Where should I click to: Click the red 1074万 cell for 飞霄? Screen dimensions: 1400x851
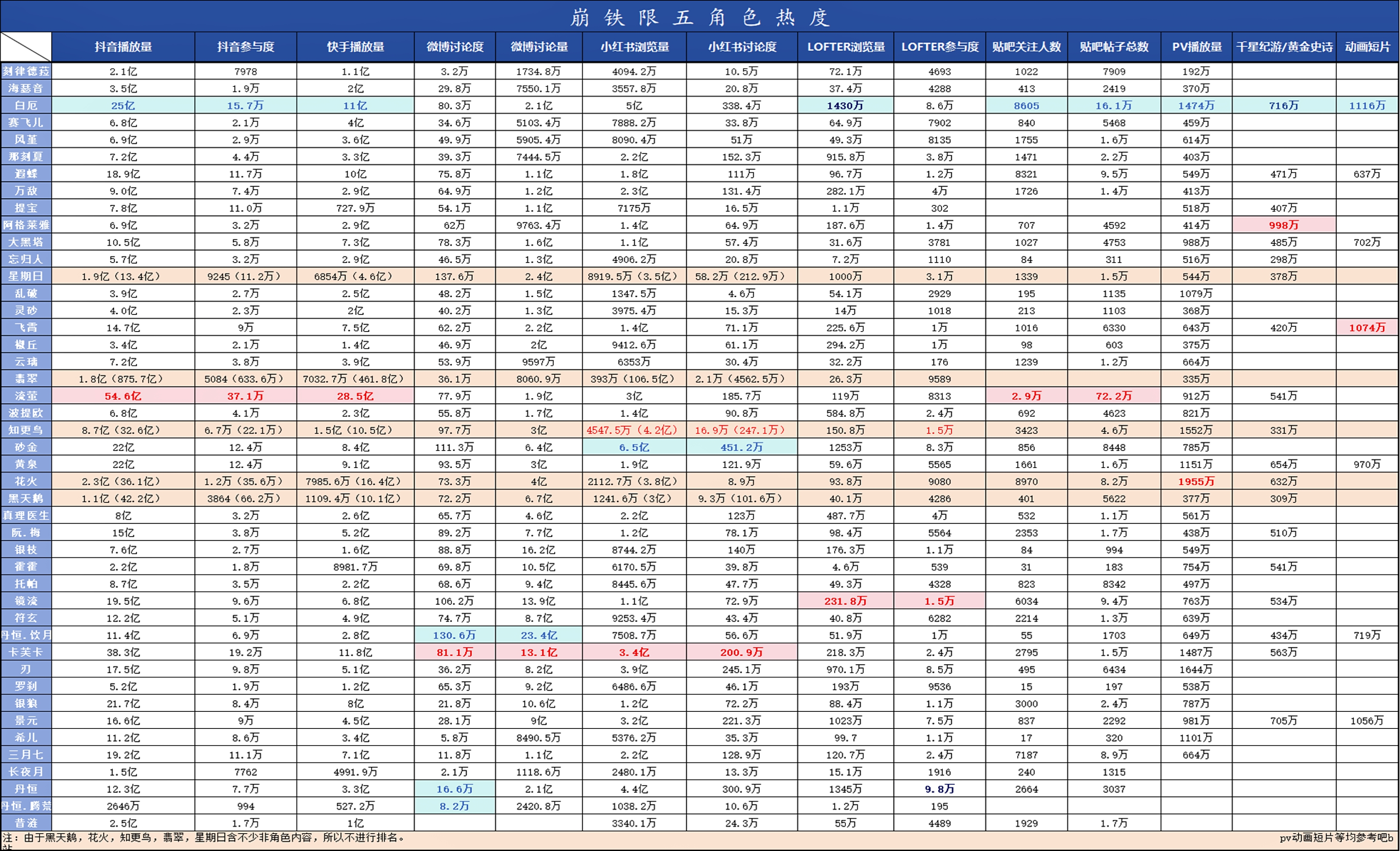[1368, 328]
